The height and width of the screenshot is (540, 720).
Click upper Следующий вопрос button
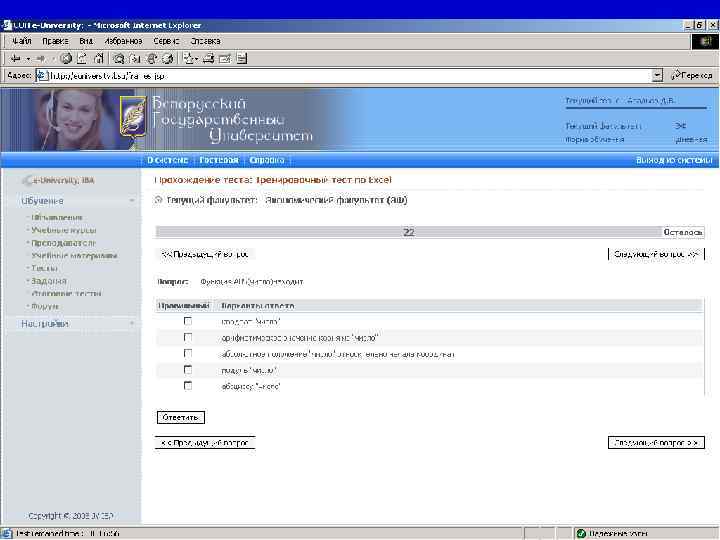656,254
